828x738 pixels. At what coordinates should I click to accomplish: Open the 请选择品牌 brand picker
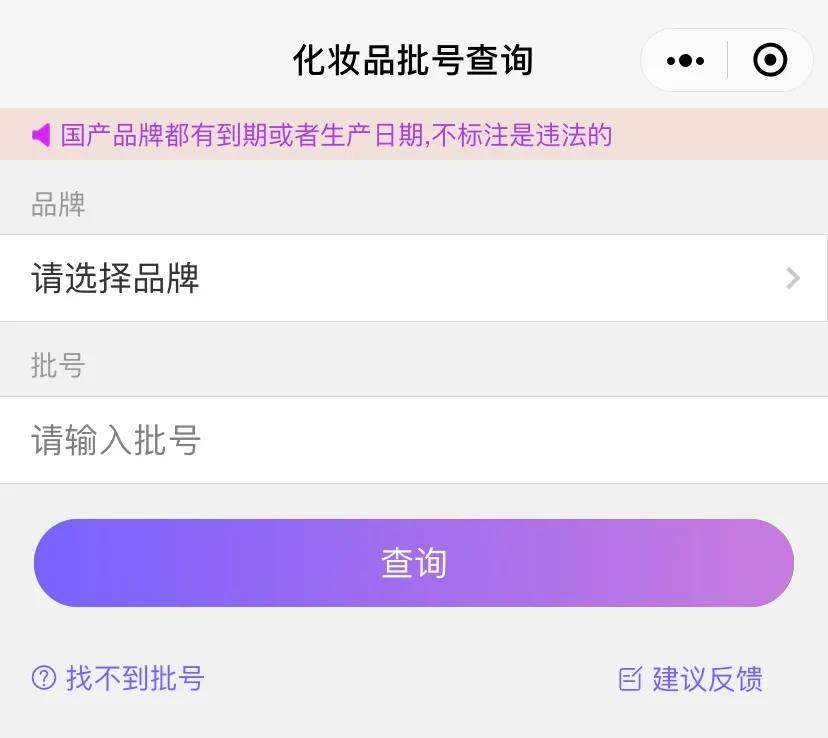(116, 278)
